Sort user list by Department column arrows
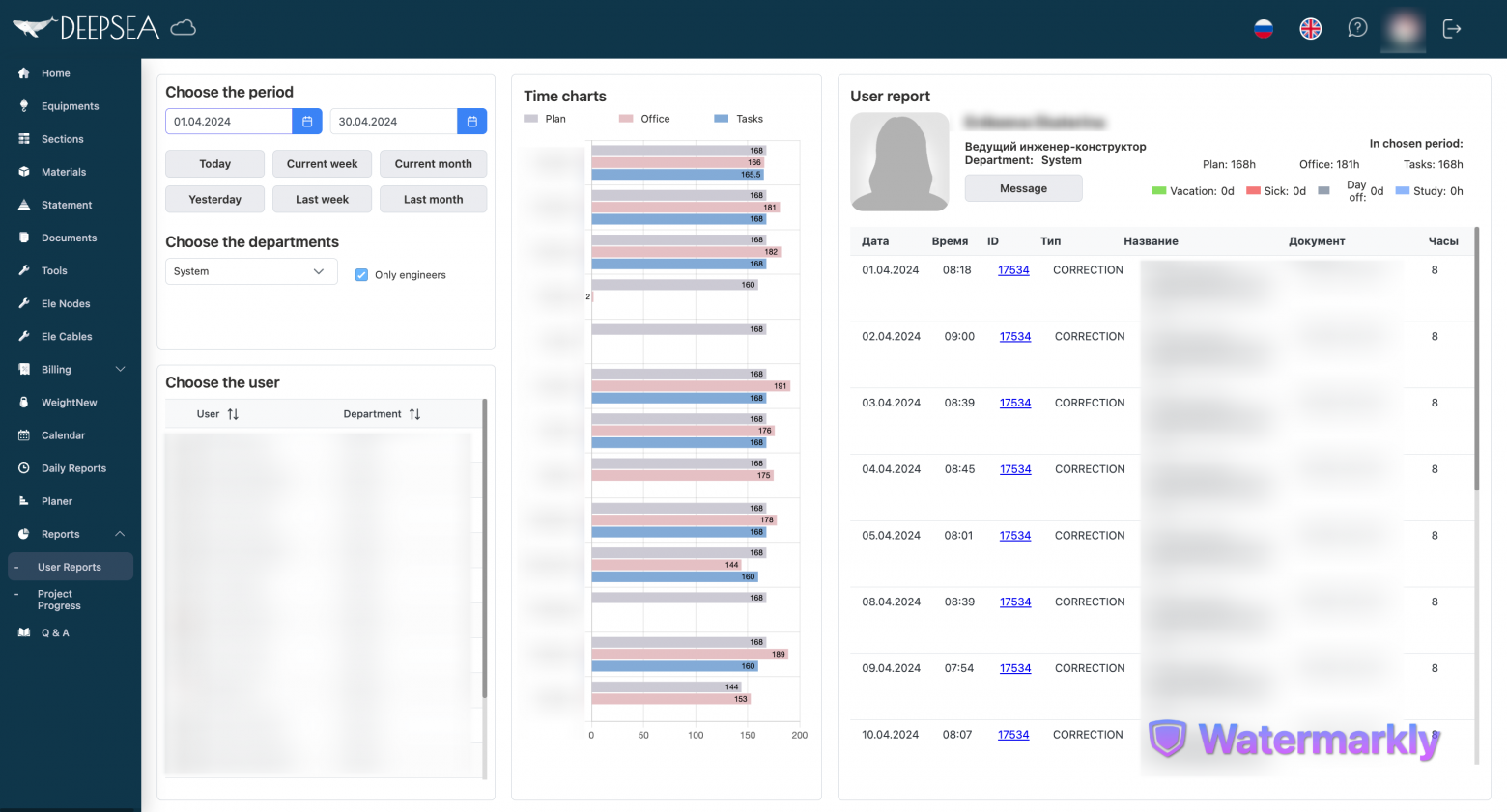Viewport: 1507px width, 812px height. coord(414,414)
